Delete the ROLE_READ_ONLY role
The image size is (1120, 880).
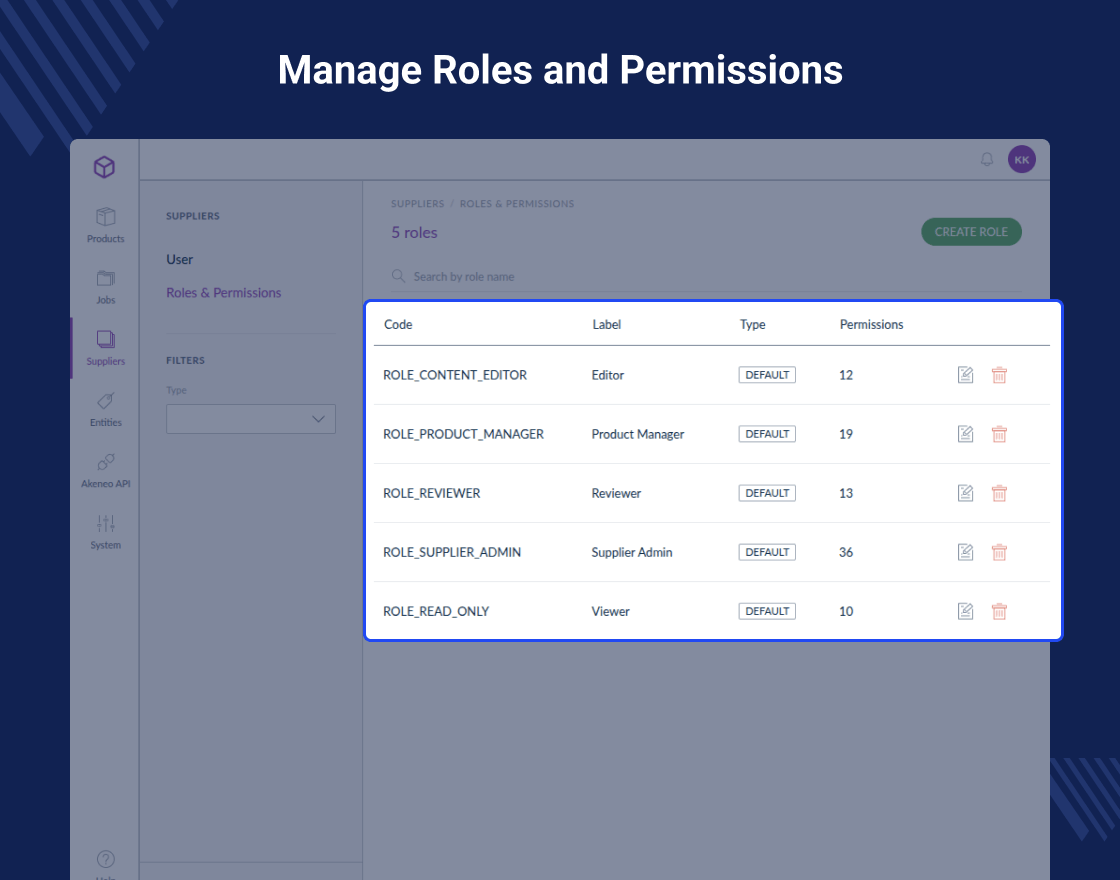(999, 611)
